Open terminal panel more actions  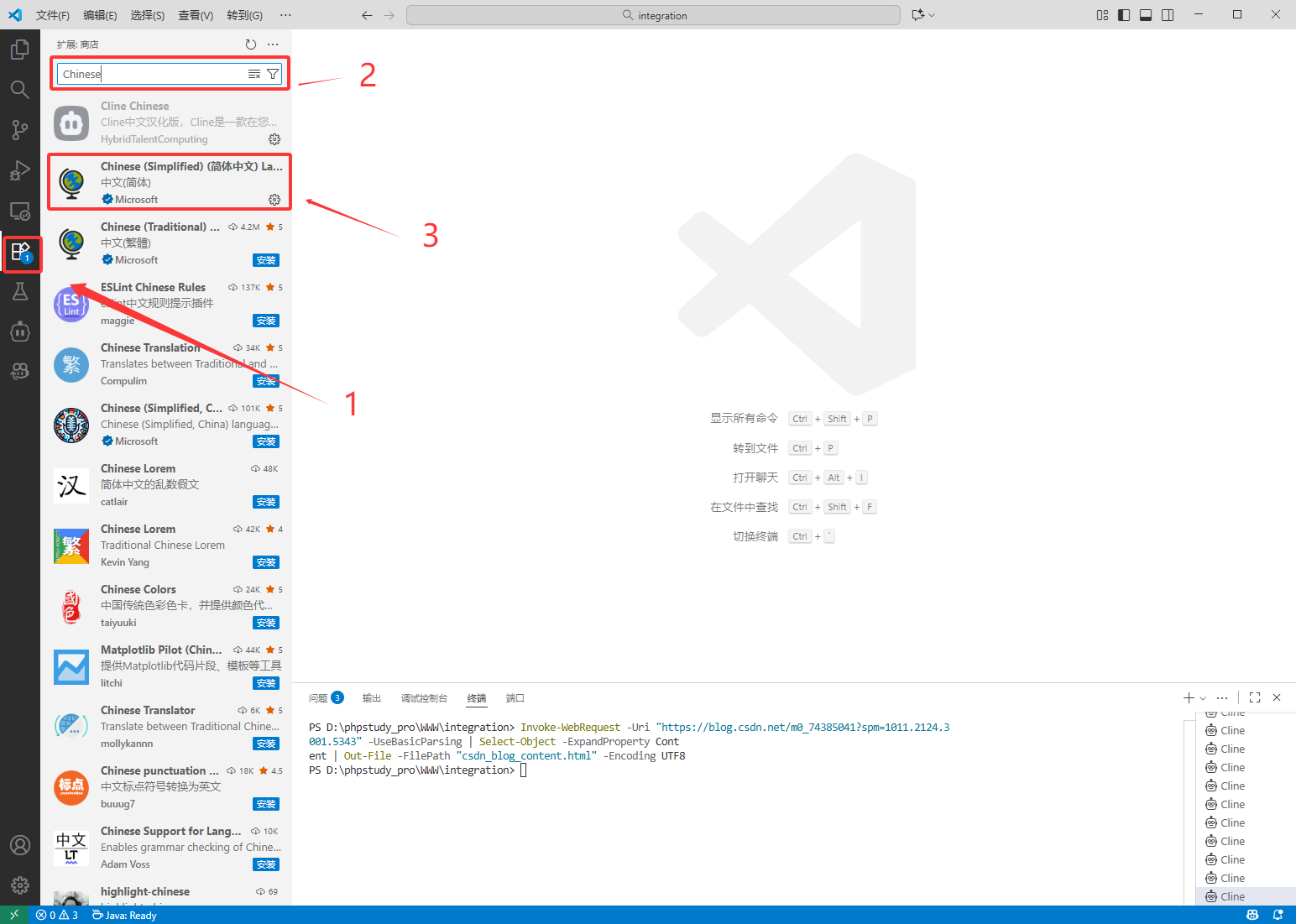click(x=1222, y=697)
